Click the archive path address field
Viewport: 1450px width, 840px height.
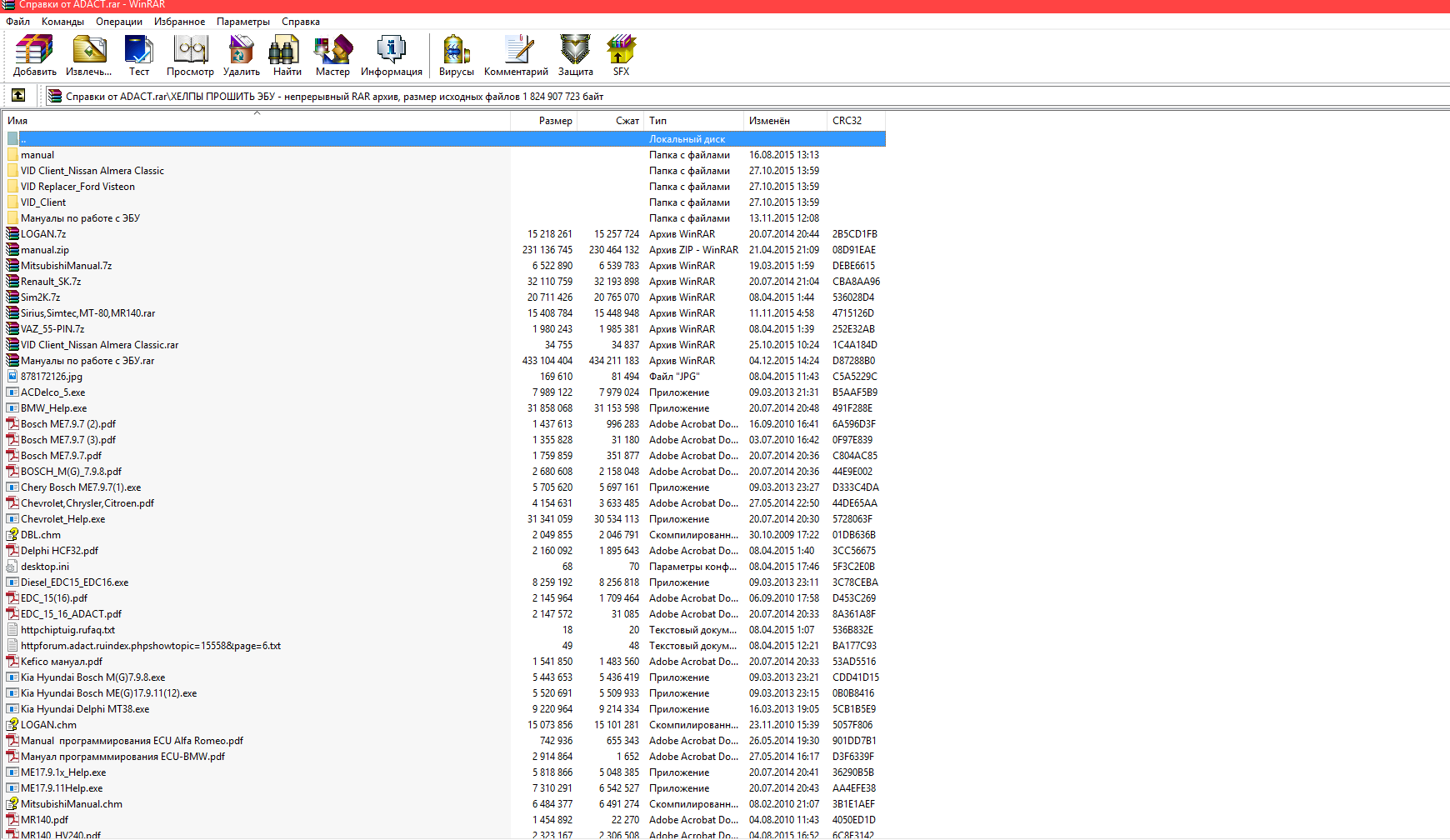pos(747,96)
